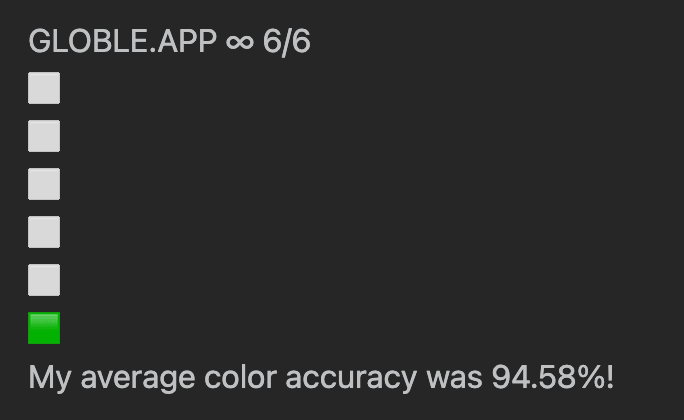Click the green square emoji
Image resolution: width=684 pixels, height=420 pixels.
tap(44, 328)
